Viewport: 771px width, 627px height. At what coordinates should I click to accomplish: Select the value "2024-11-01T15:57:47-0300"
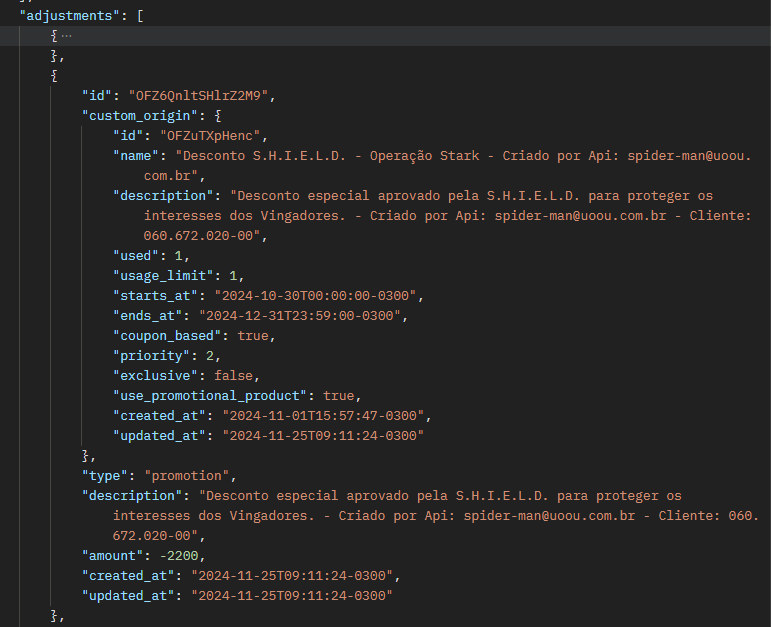pos(323,416)
